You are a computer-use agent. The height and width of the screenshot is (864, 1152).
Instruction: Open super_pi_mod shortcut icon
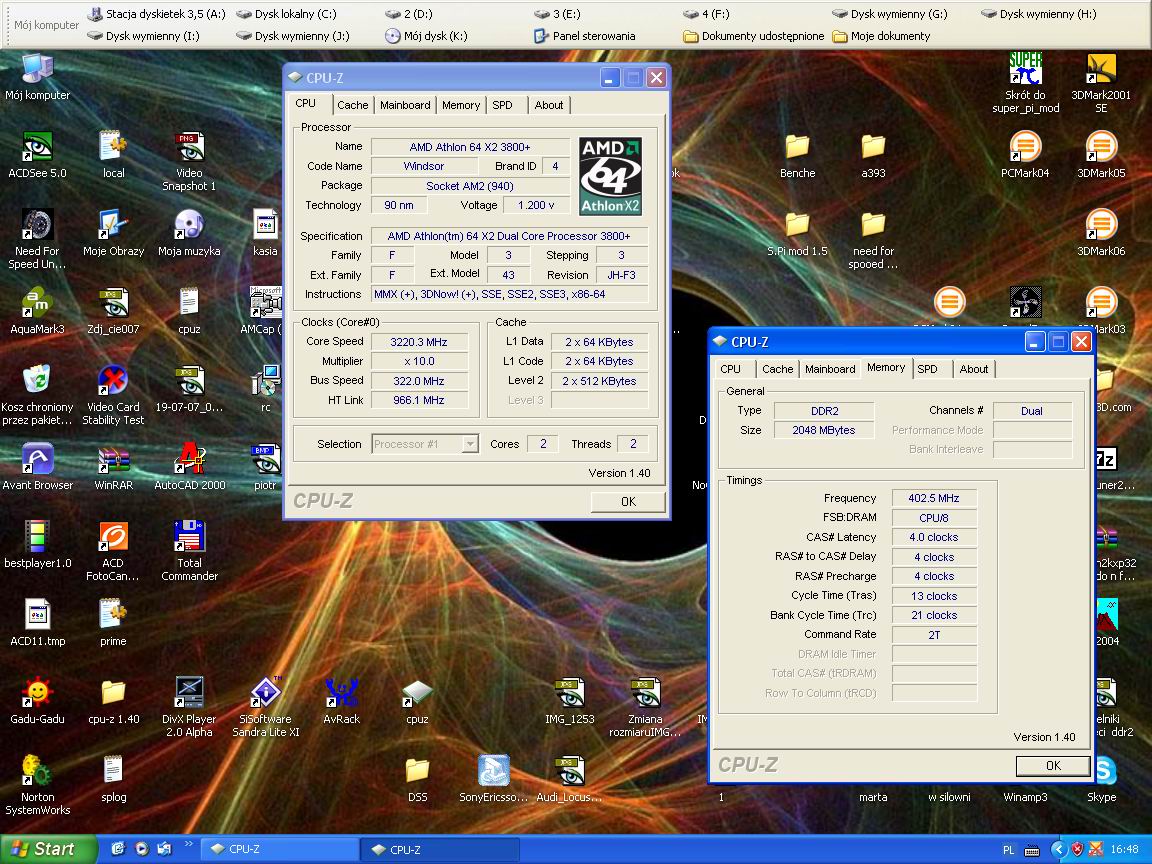tap(1026, 82)
